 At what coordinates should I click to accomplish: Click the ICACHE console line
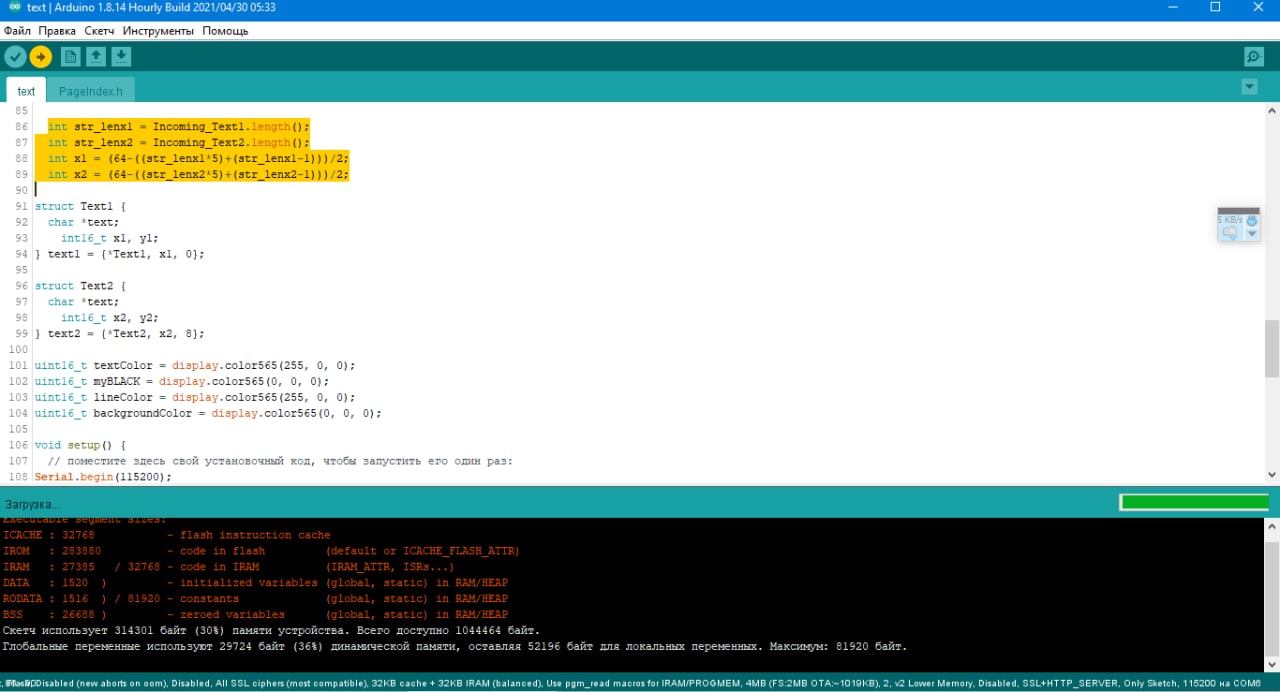[x=167, y=535]
